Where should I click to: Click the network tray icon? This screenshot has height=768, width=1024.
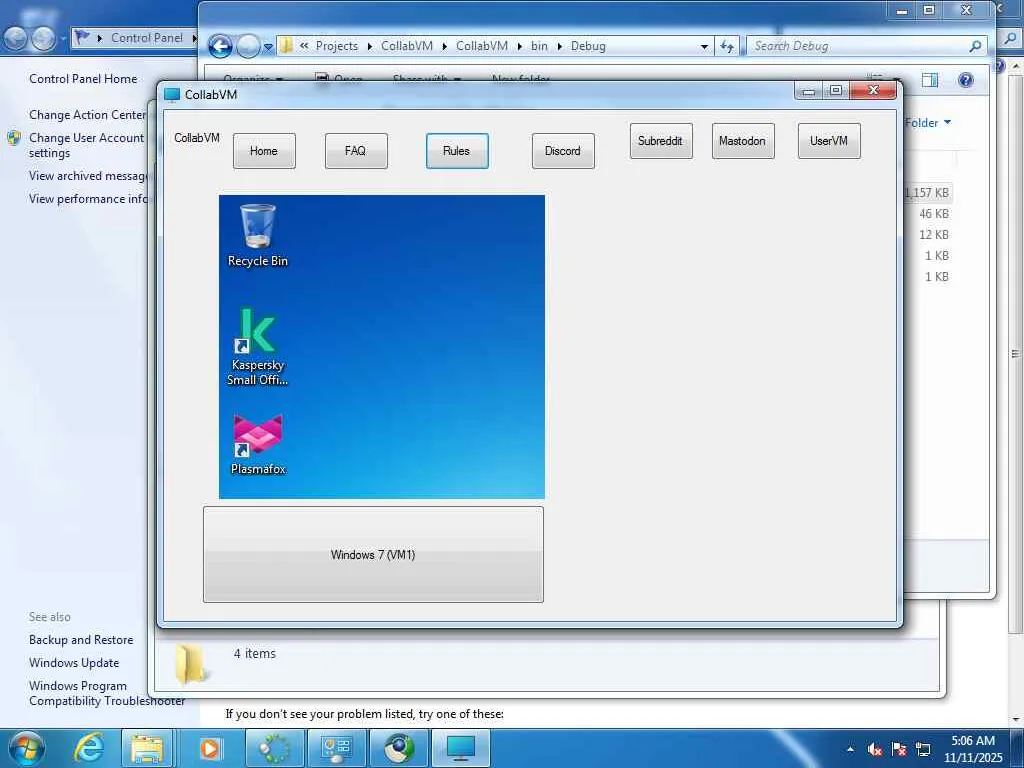[x=923, y=749]
